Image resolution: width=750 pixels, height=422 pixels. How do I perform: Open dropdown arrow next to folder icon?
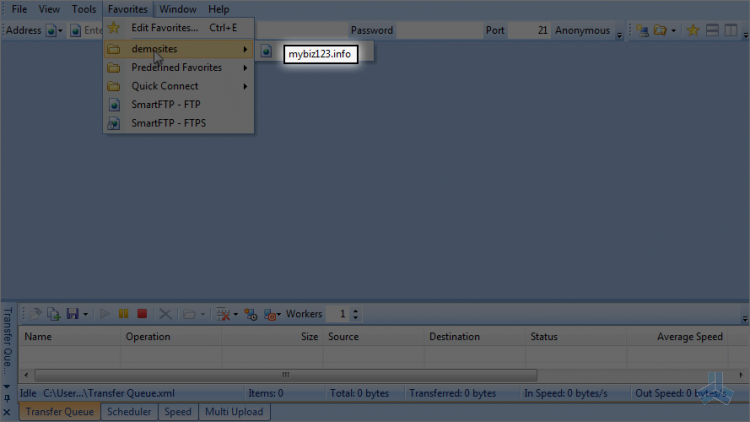pyautogui.click(x=673, y=31)
